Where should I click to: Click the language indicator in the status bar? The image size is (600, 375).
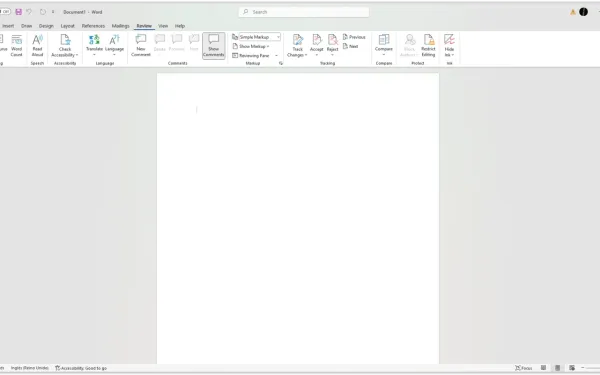pos(29,368)
